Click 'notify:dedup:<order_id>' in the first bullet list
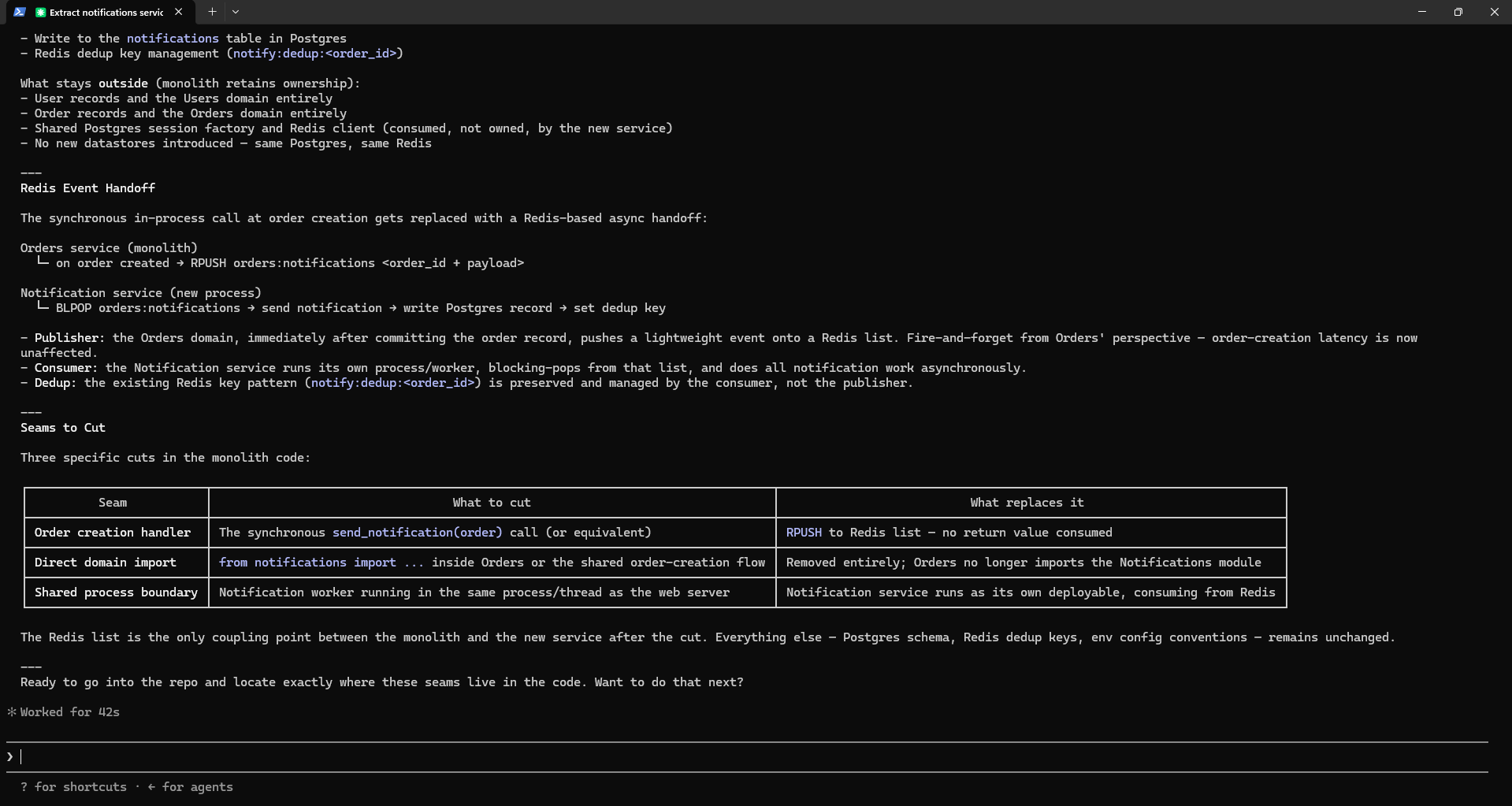The image size is (1512, 806). [314, 54]
